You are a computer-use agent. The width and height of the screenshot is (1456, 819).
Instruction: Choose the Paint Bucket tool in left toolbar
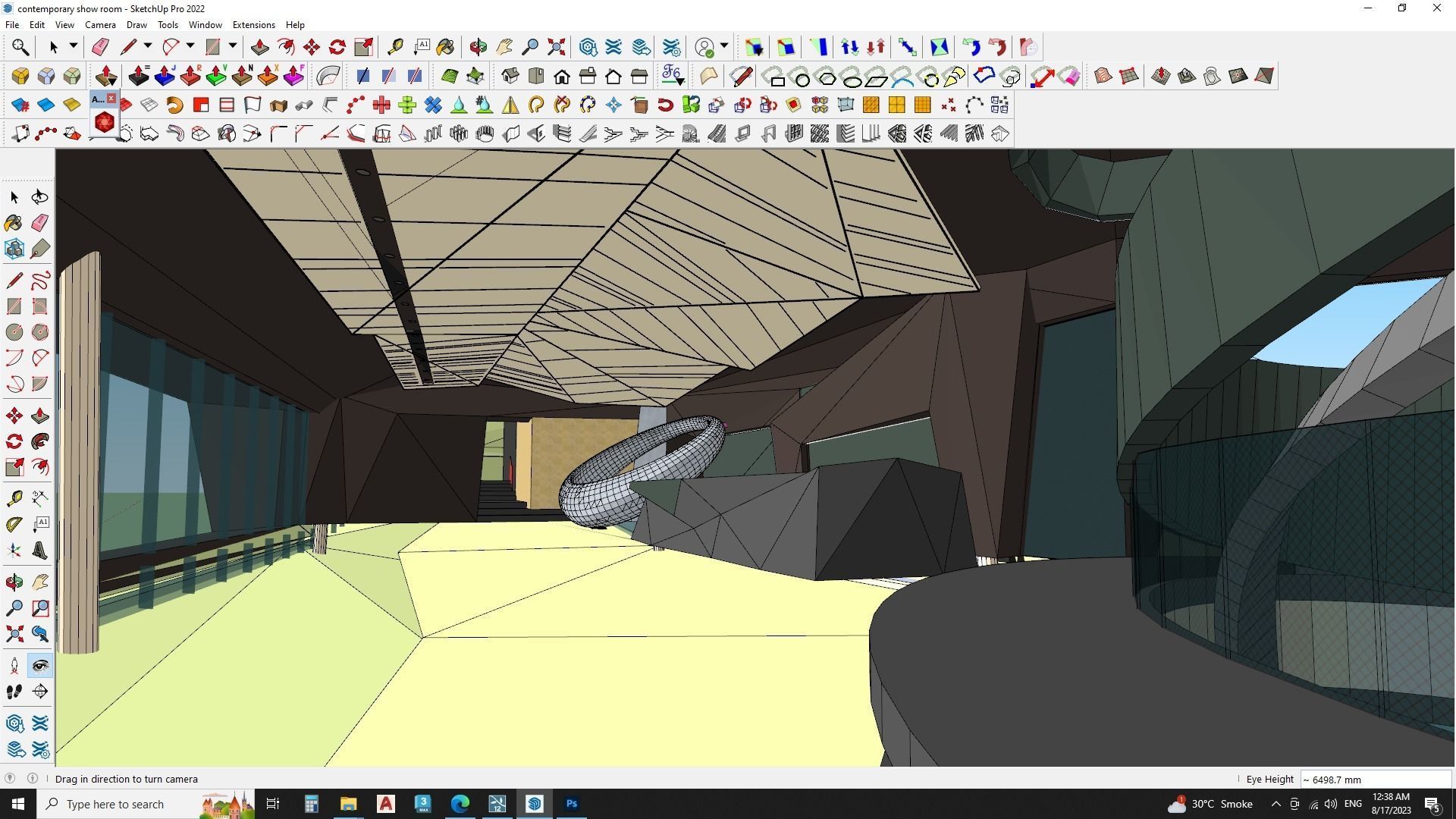coord(14,222)
